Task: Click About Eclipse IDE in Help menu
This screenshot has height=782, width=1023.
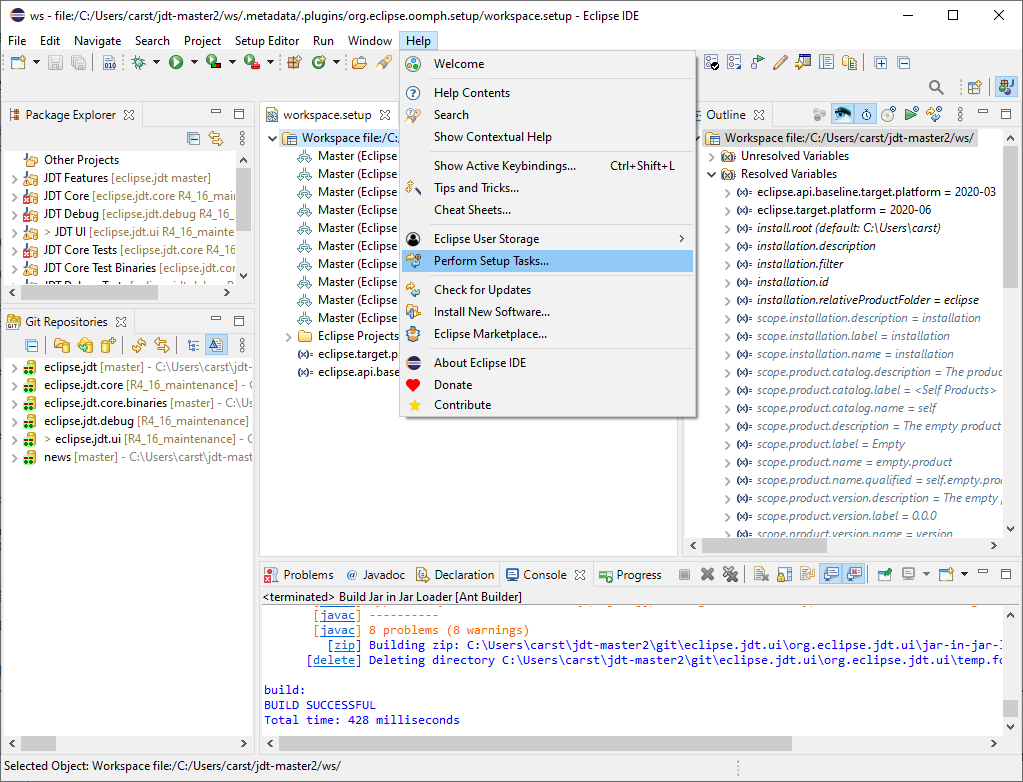Action: click(x=547, y=363)
